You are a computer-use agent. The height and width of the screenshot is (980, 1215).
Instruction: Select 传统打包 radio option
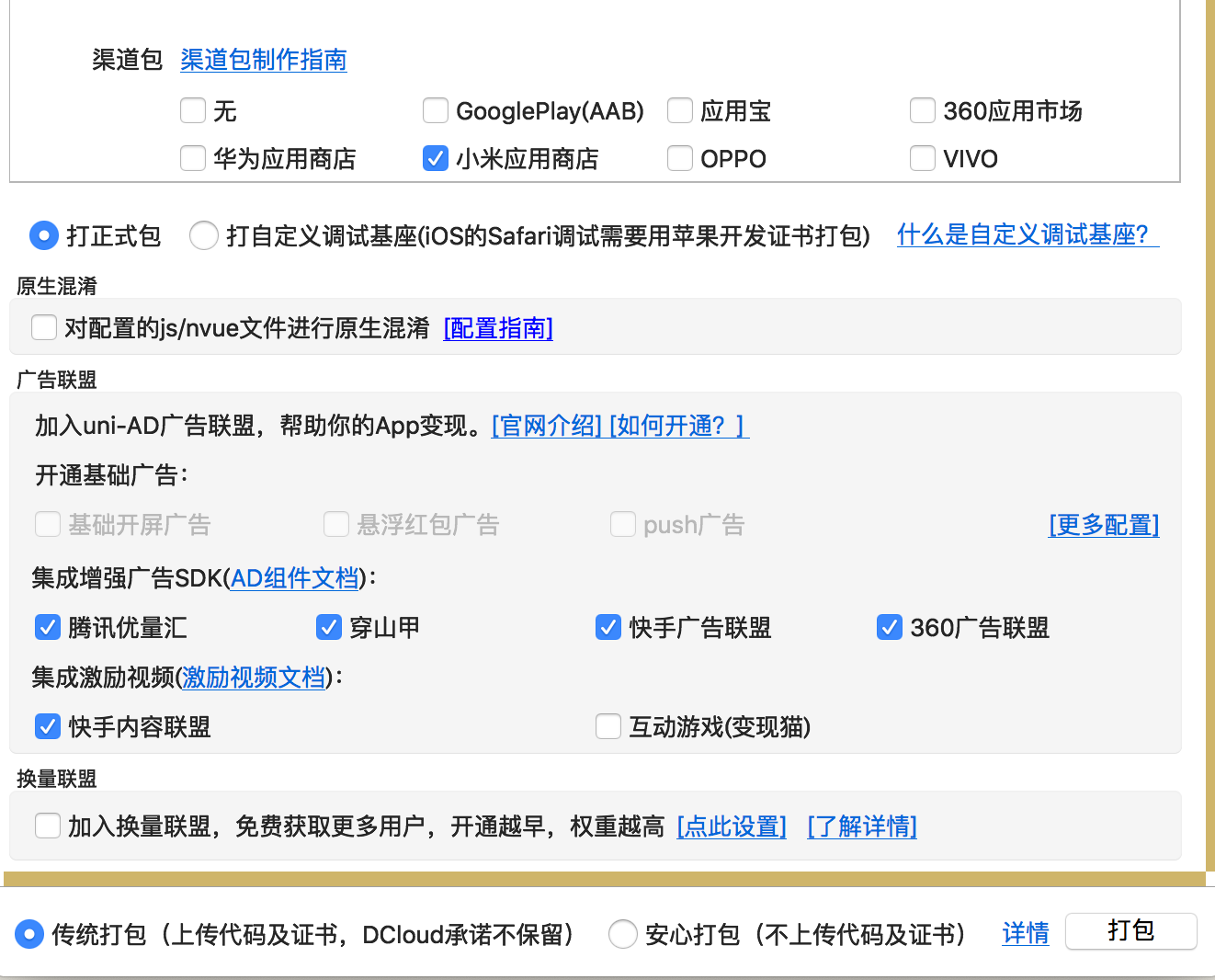[29, 935]
